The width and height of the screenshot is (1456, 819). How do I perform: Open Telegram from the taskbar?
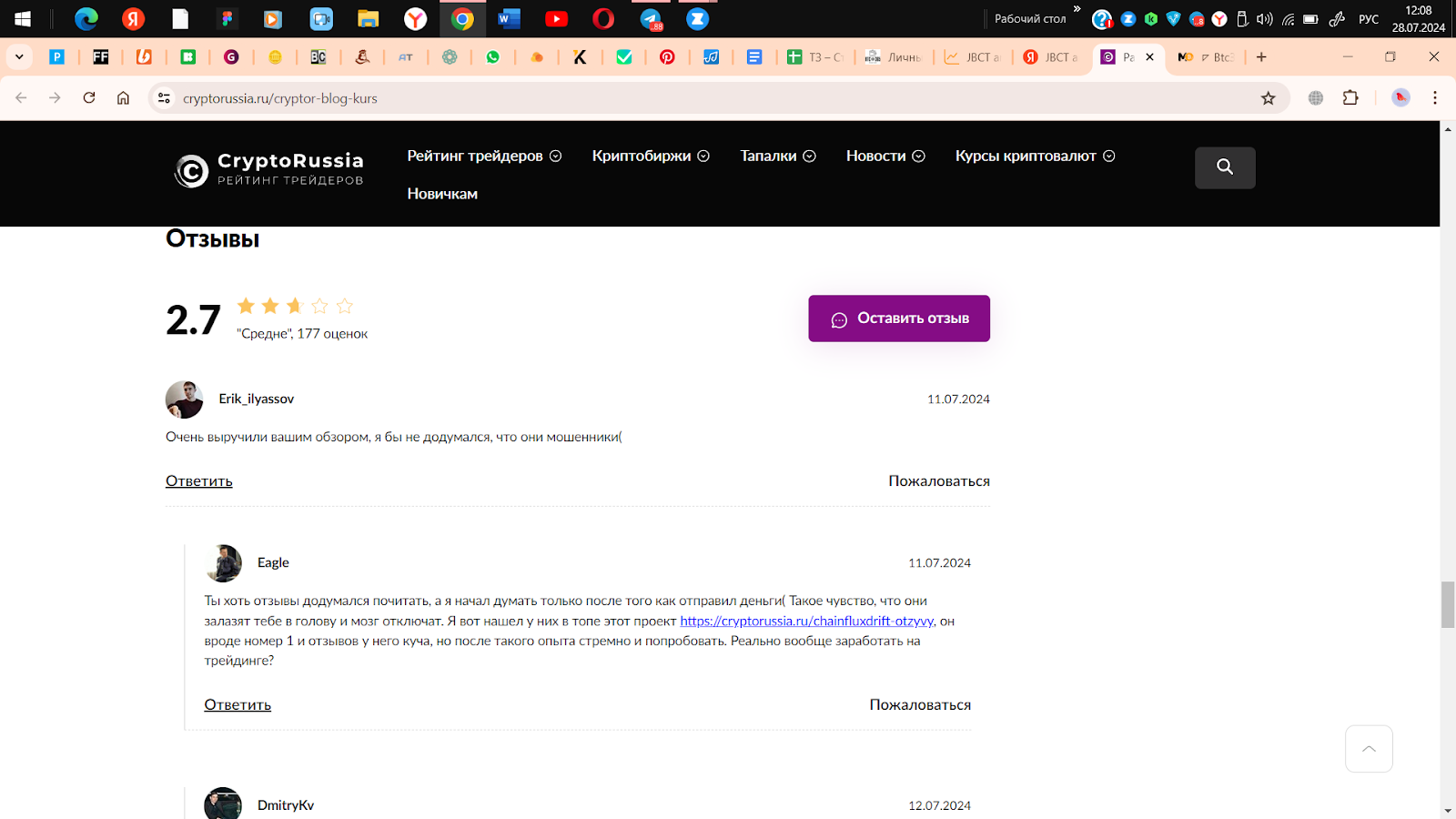(x=652, y=18)
